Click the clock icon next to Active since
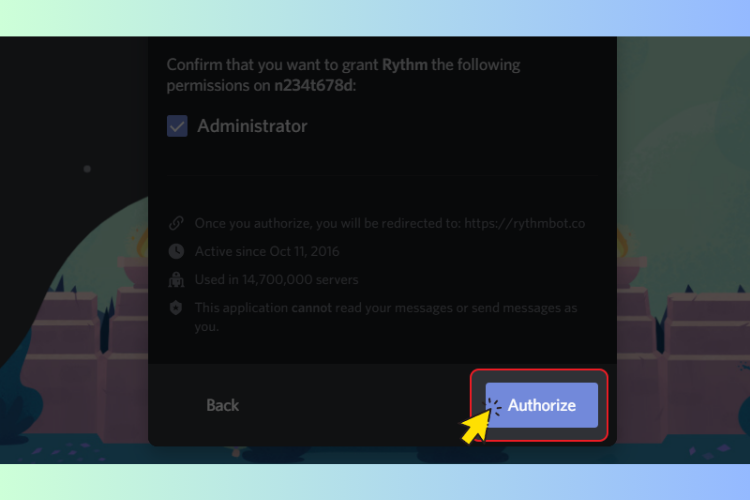The height and width of the screenshot is (500, 750). (x=176, y=251)
